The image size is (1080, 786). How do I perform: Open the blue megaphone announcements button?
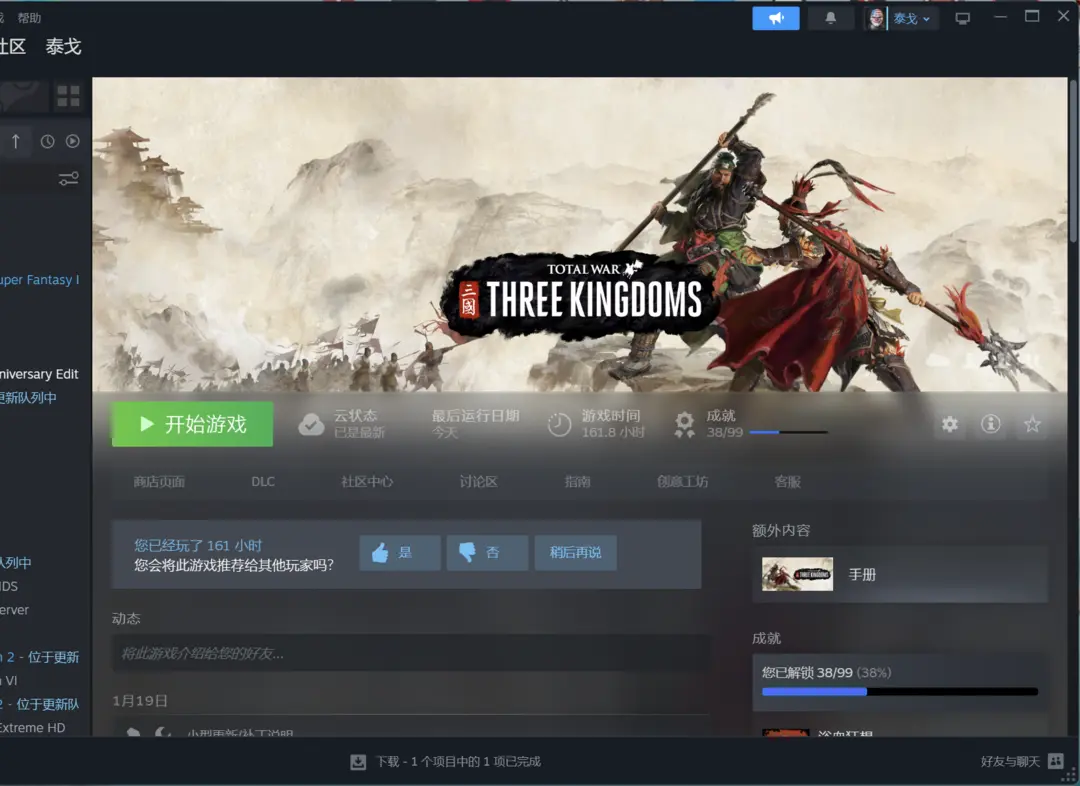[776, 19]
